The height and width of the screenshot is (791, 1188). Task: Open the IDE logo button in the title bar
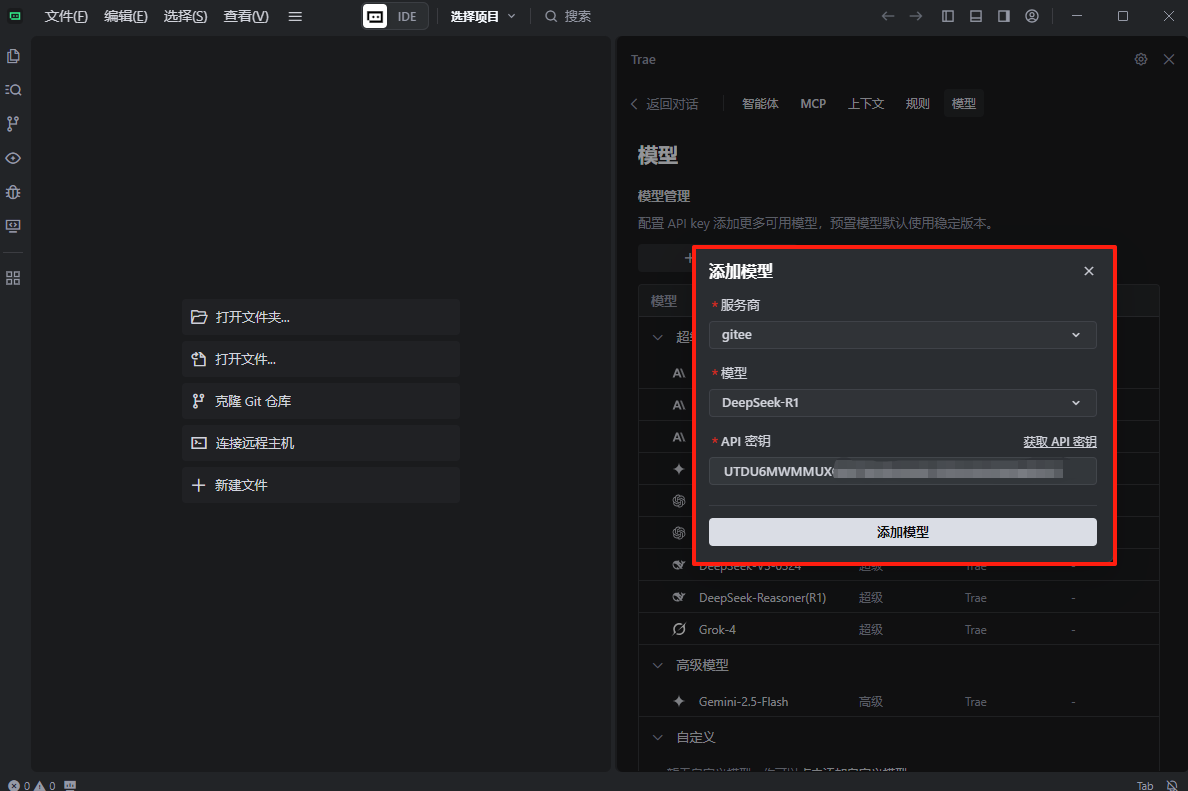pyautogui.click(x=394, y=16)
